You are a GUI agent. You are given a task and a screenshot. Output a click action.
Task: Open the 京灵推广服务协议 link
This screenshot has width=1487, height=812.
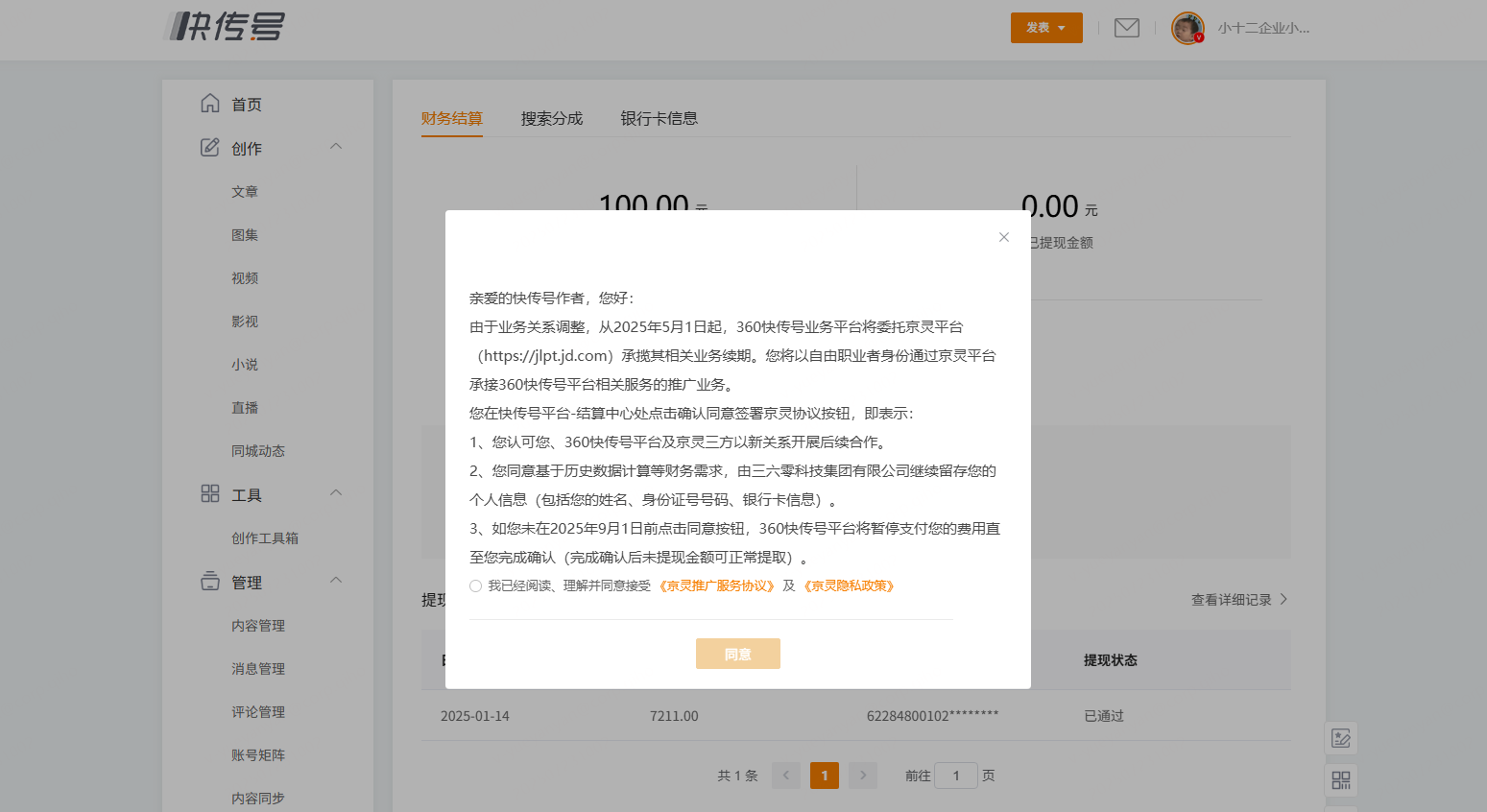tap(716, 585)
